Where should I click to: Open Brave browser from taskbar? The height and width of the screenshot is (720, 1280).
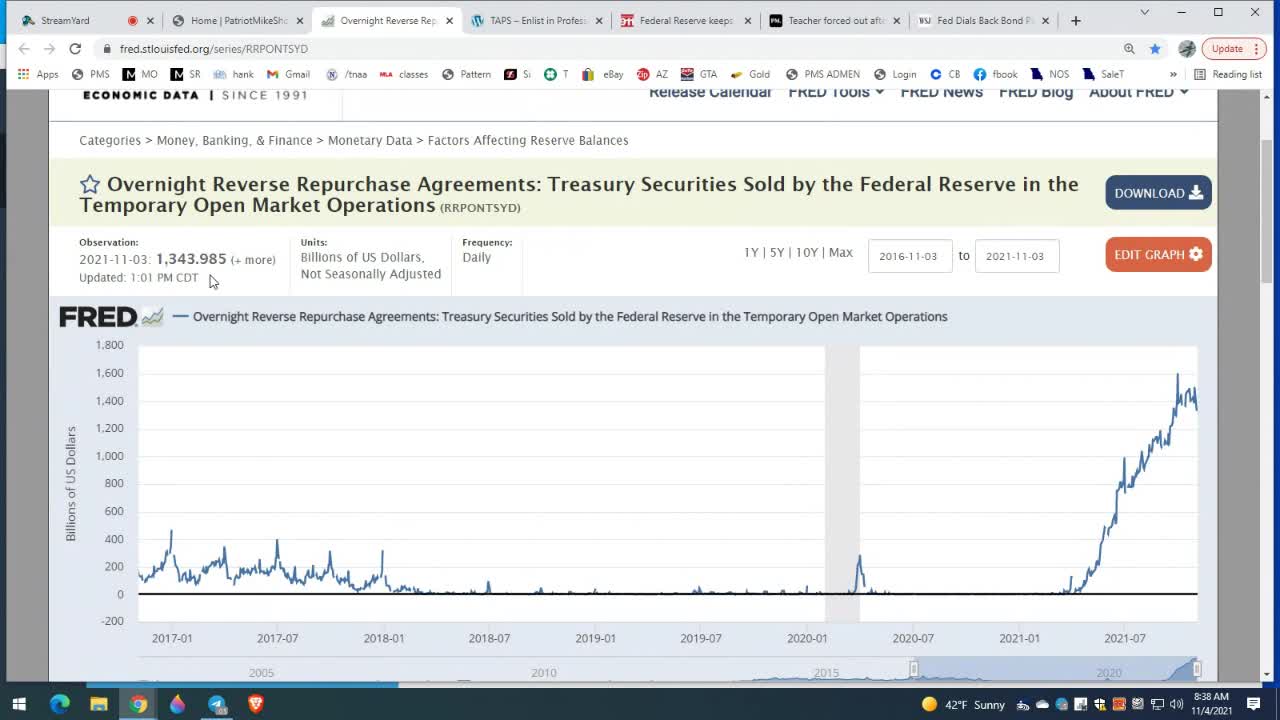[256, 704]
